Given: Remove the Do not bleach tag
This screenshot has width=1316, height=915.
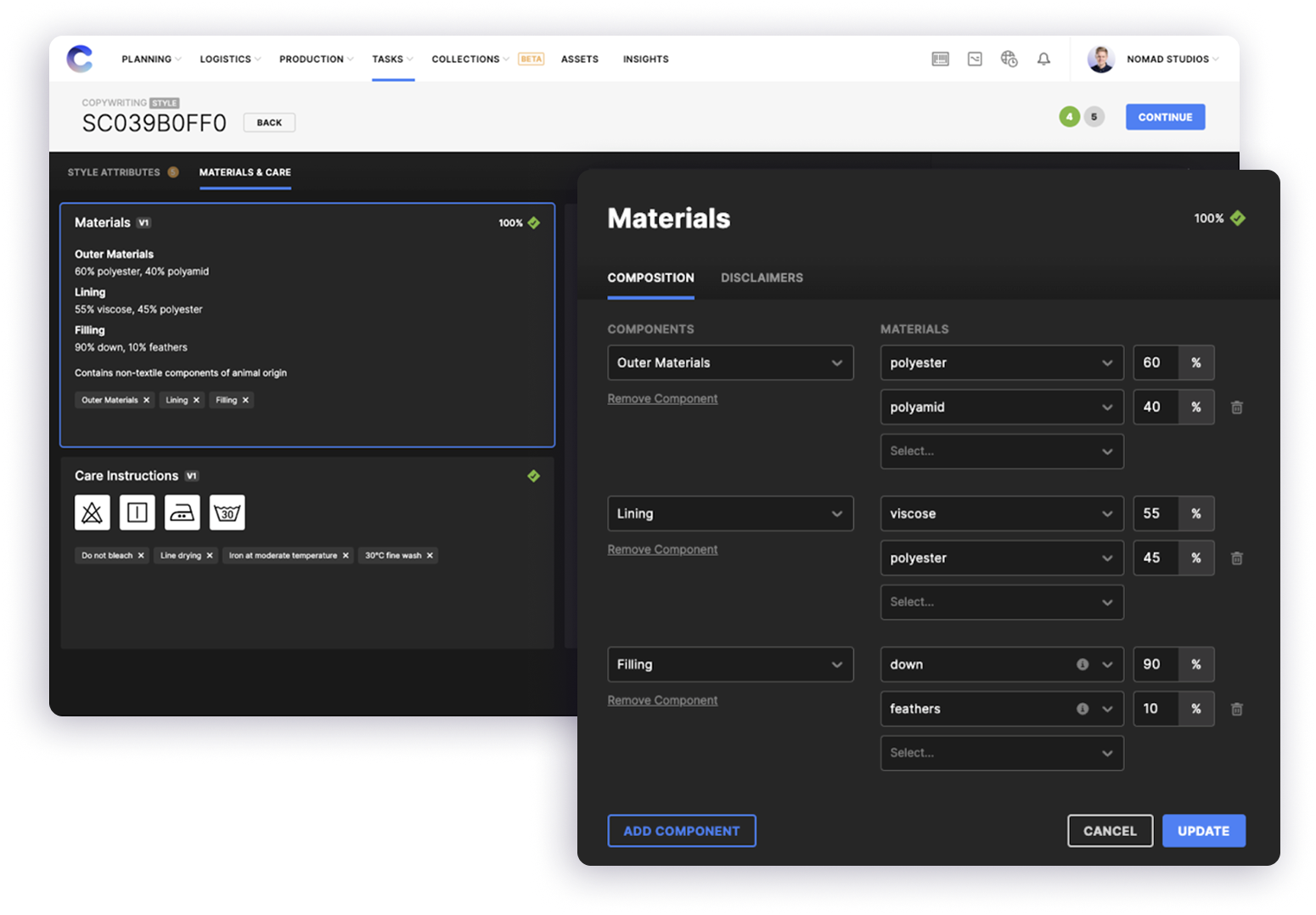Looking at the screenshot, I should point(141,555).
